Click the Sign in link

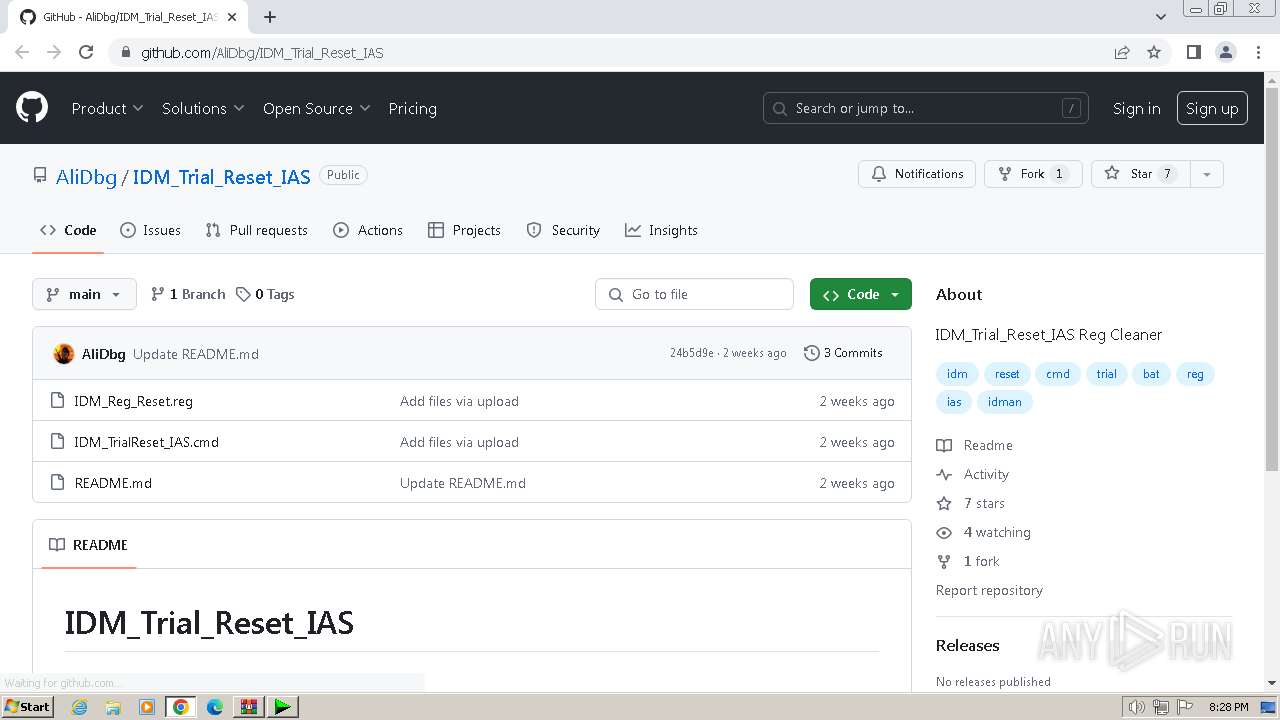(1137, 108)
